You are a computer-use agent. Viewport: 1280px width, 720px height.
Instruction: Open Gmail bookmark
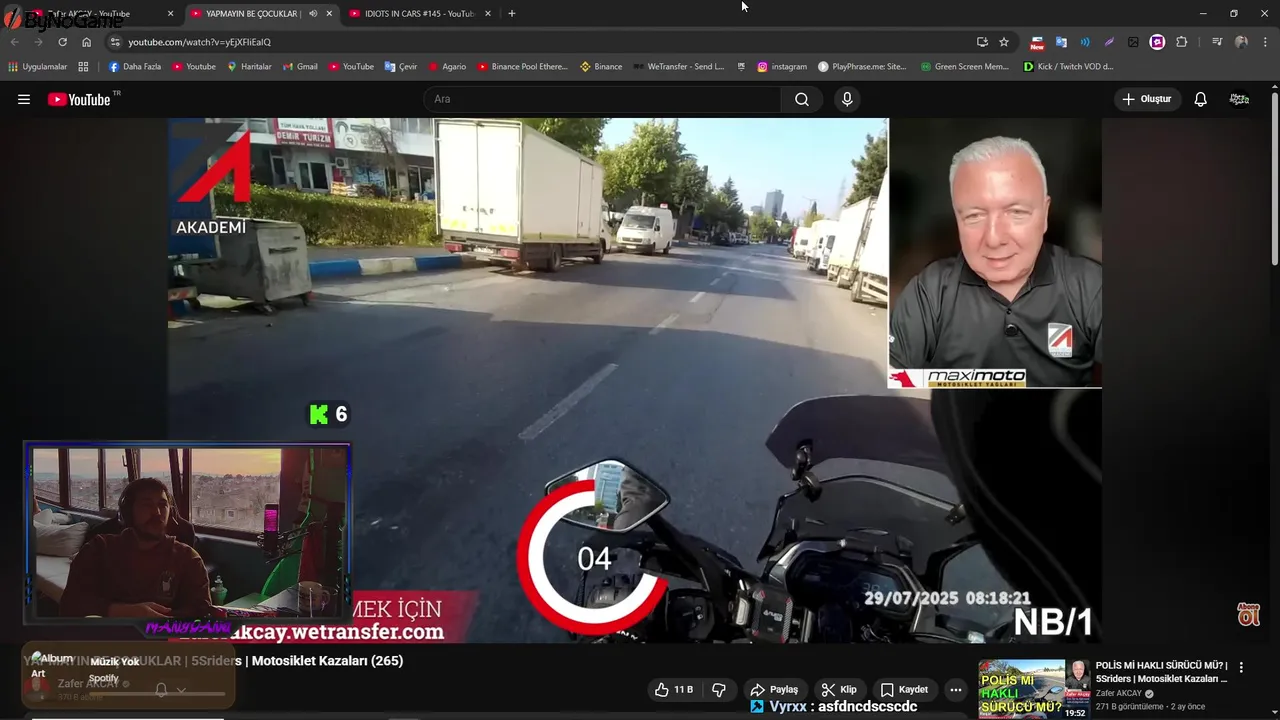[x=300, y=67]
